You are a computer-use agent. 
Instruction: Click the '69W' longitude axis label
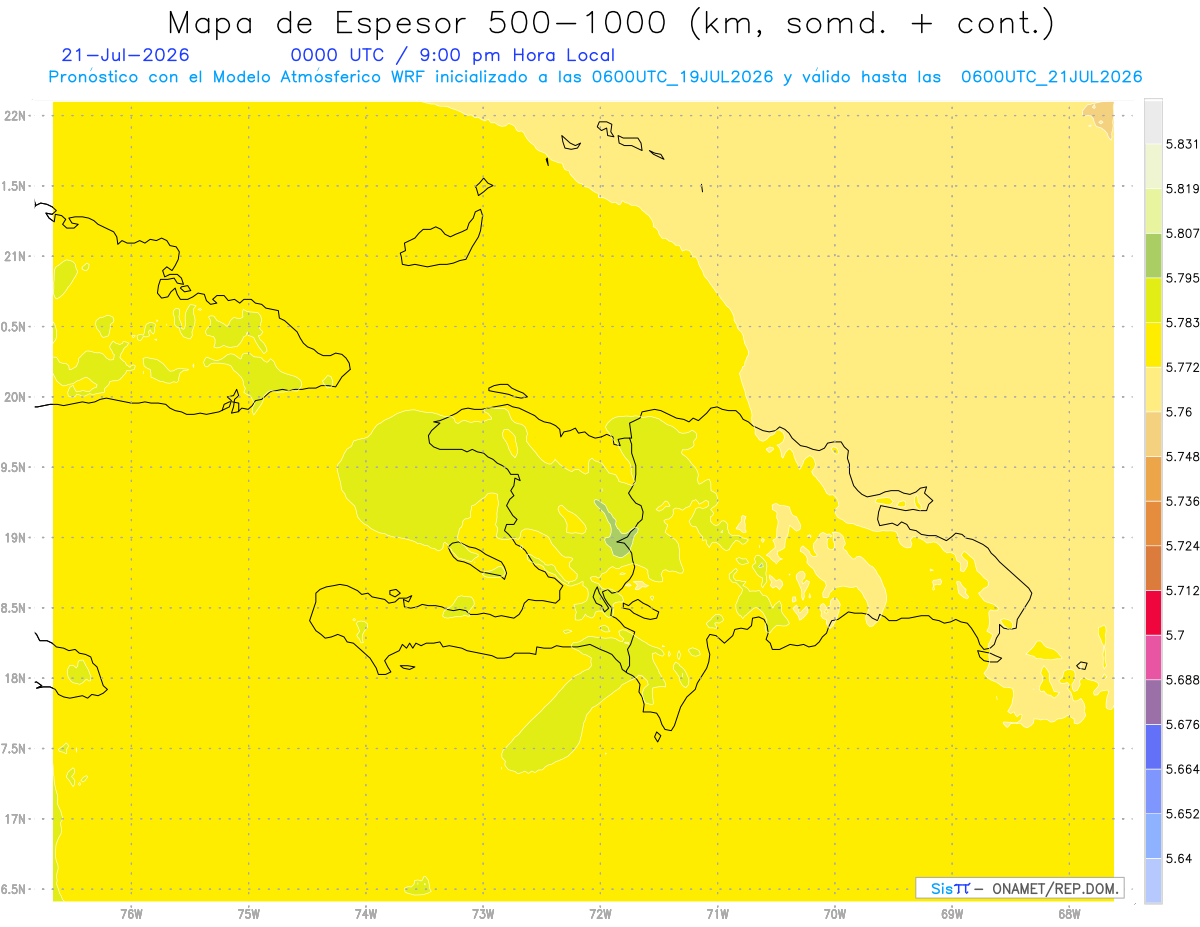click(952, 914)
